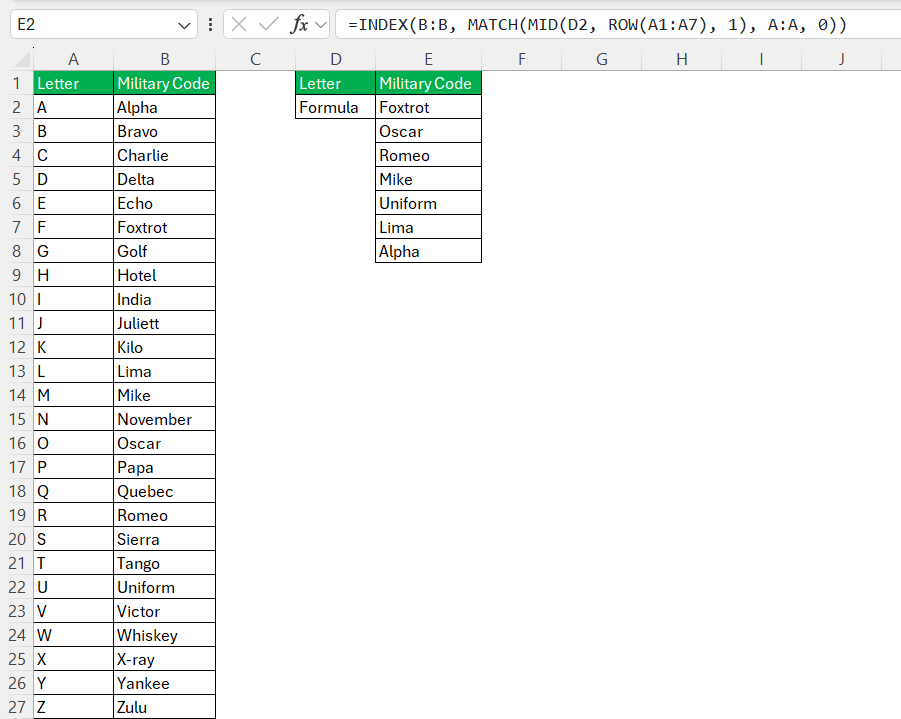
Task: Select row 1 header
Action: click(x=17, y=83)
